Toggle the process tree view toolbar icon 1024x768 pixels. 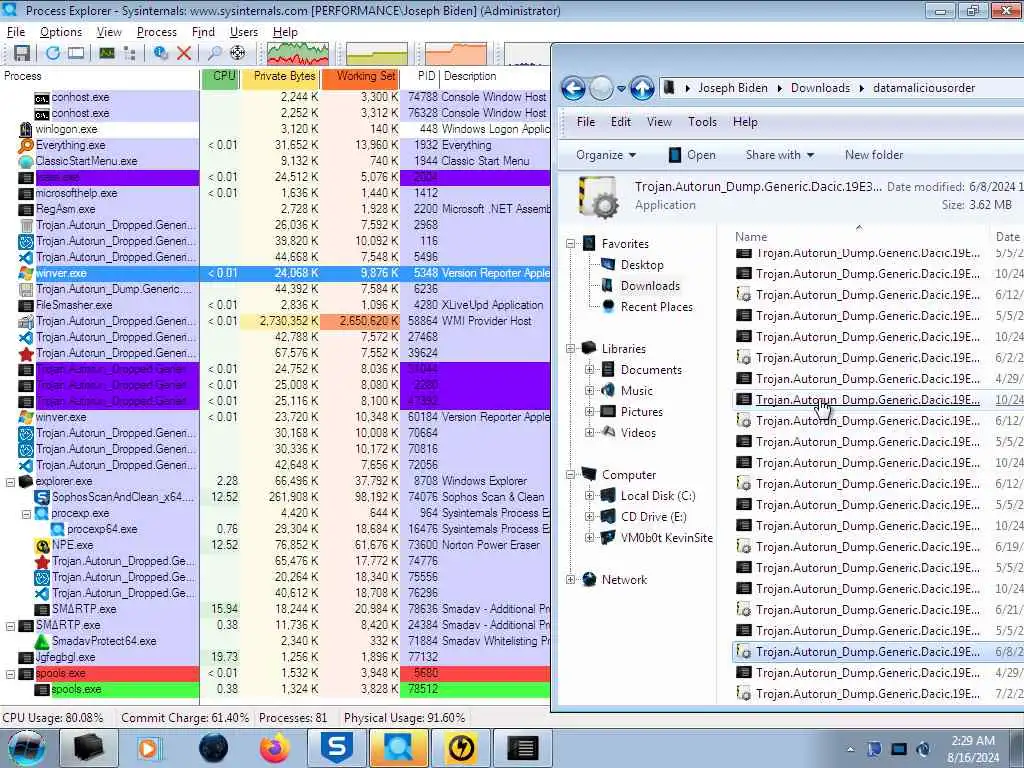[129, 54]
